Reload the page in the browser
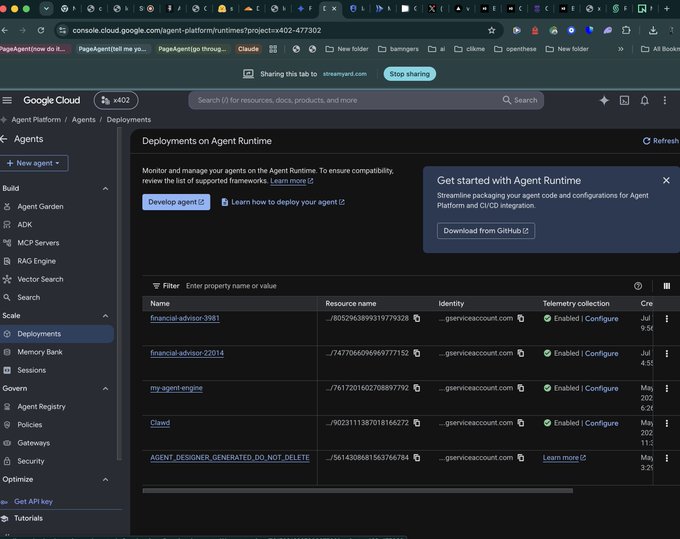Image resolution: width=680 pixels, height=539 pixels. [41, 30]
